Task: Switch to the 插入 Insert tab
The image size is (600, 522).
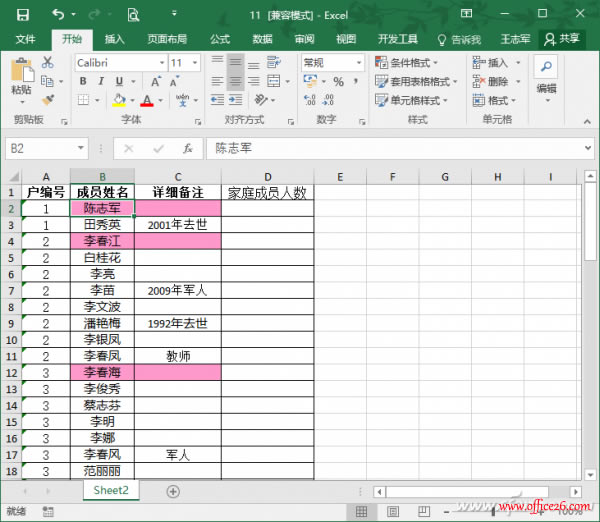Action: pyautogui.click(x=114, y=39)
